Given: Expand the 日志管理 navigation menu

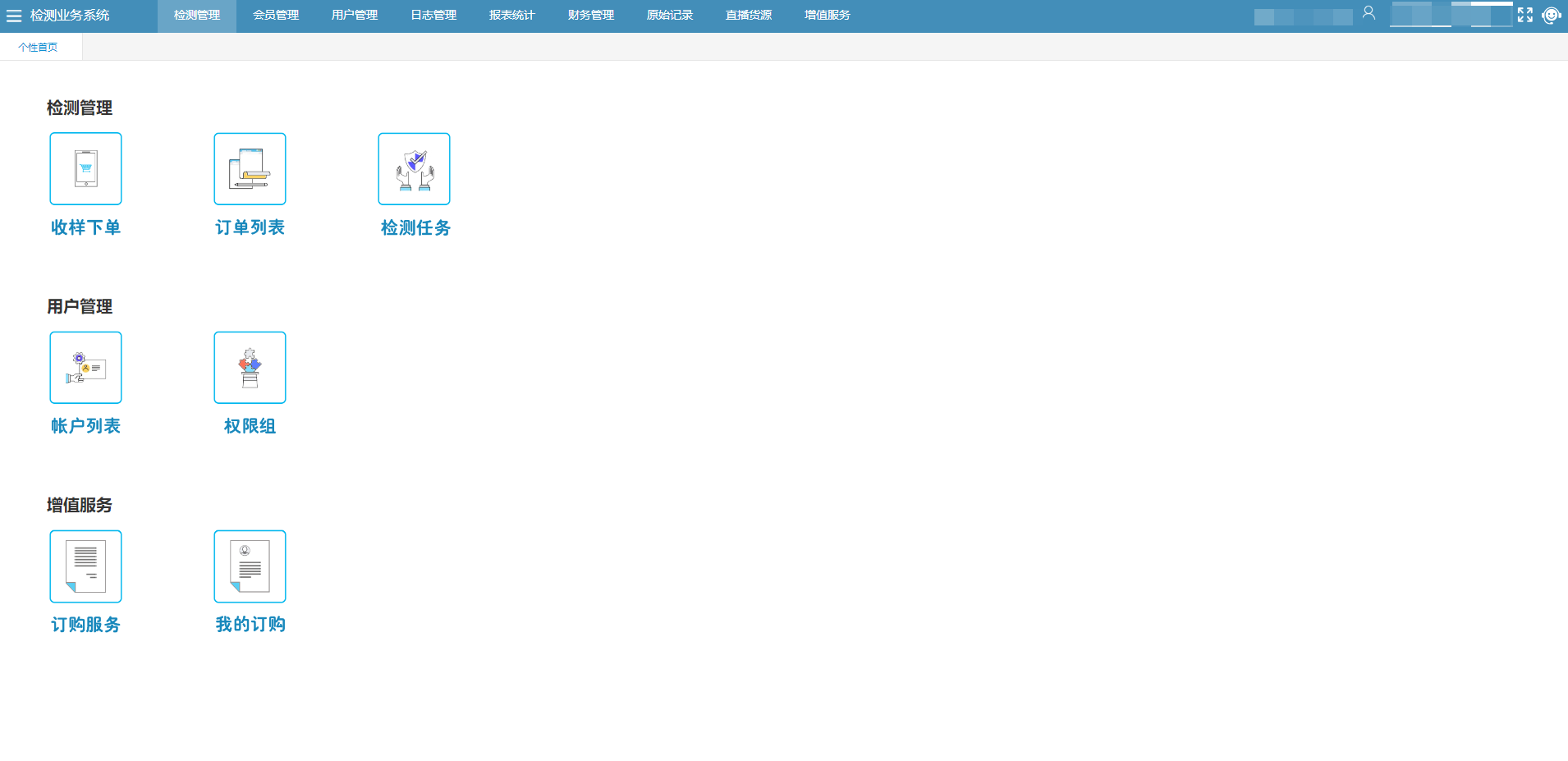Looking at the screenshot, I should (433, 16).
